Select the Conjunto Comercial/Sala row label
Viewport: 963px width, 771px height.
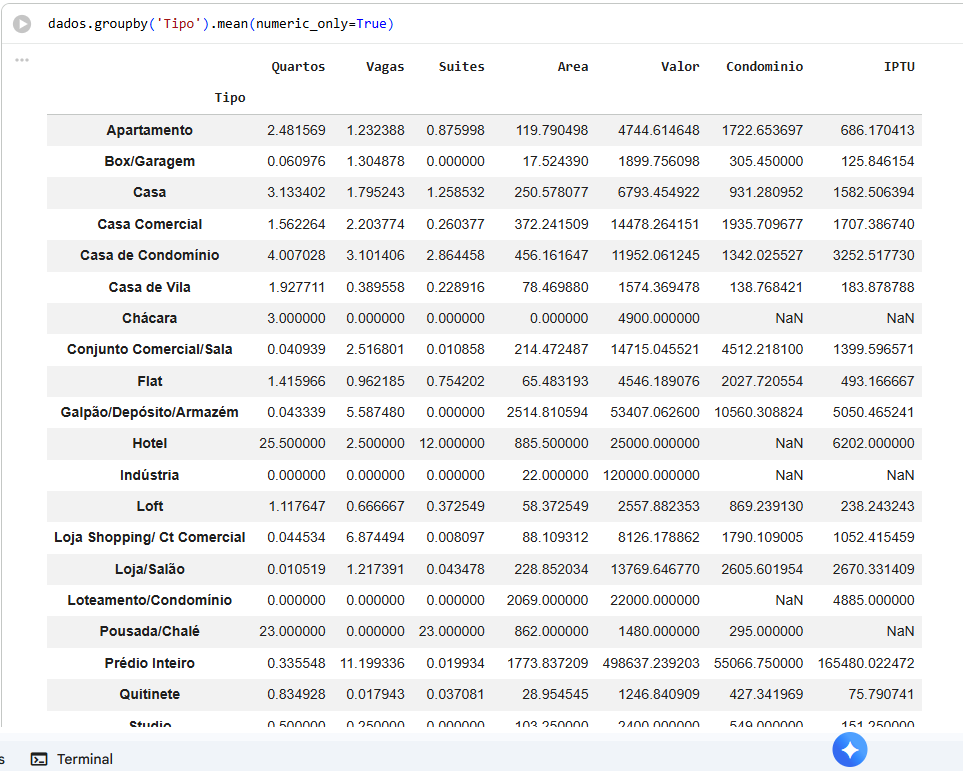149,349
